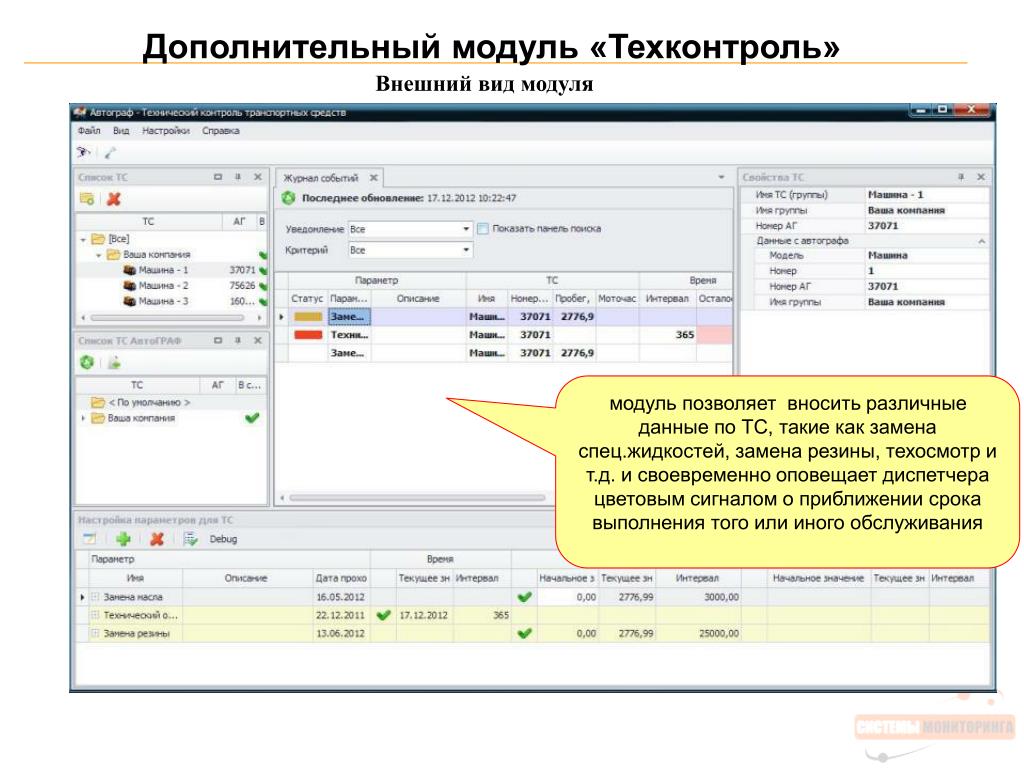Open the Вид menu
Screen dimensions: 1024x768
(121, 131)
